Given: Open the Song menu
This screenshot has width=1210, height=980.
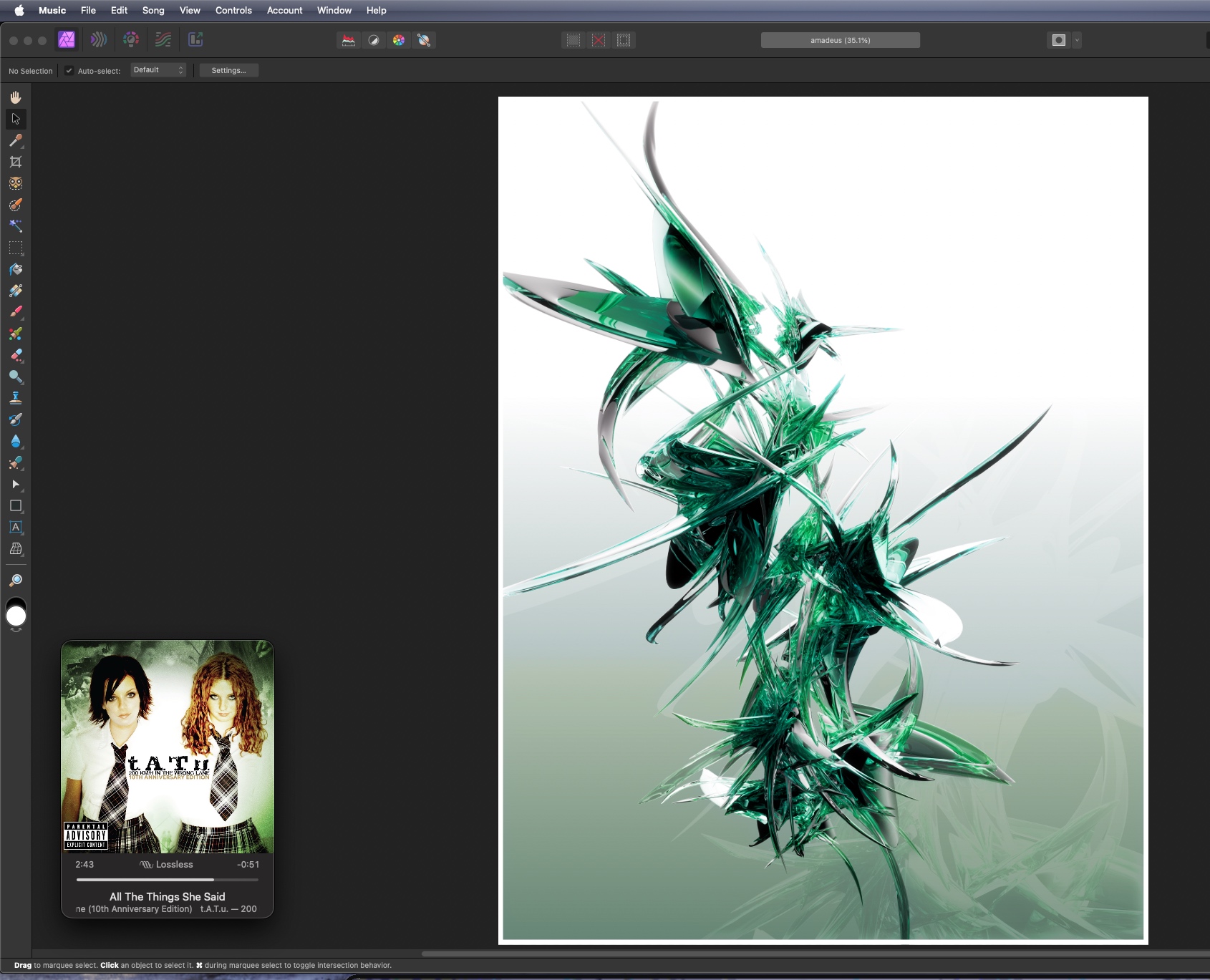Looking at the screenshot, I should click(x=153, y=10).
